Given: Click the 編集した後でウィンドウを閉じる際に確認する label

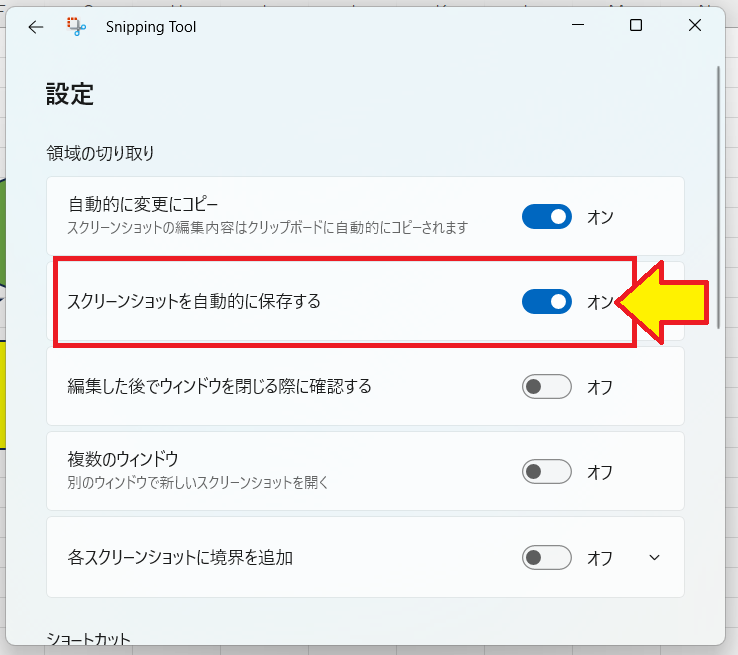Looking at the screenshot, I should (x=219, y=386).
